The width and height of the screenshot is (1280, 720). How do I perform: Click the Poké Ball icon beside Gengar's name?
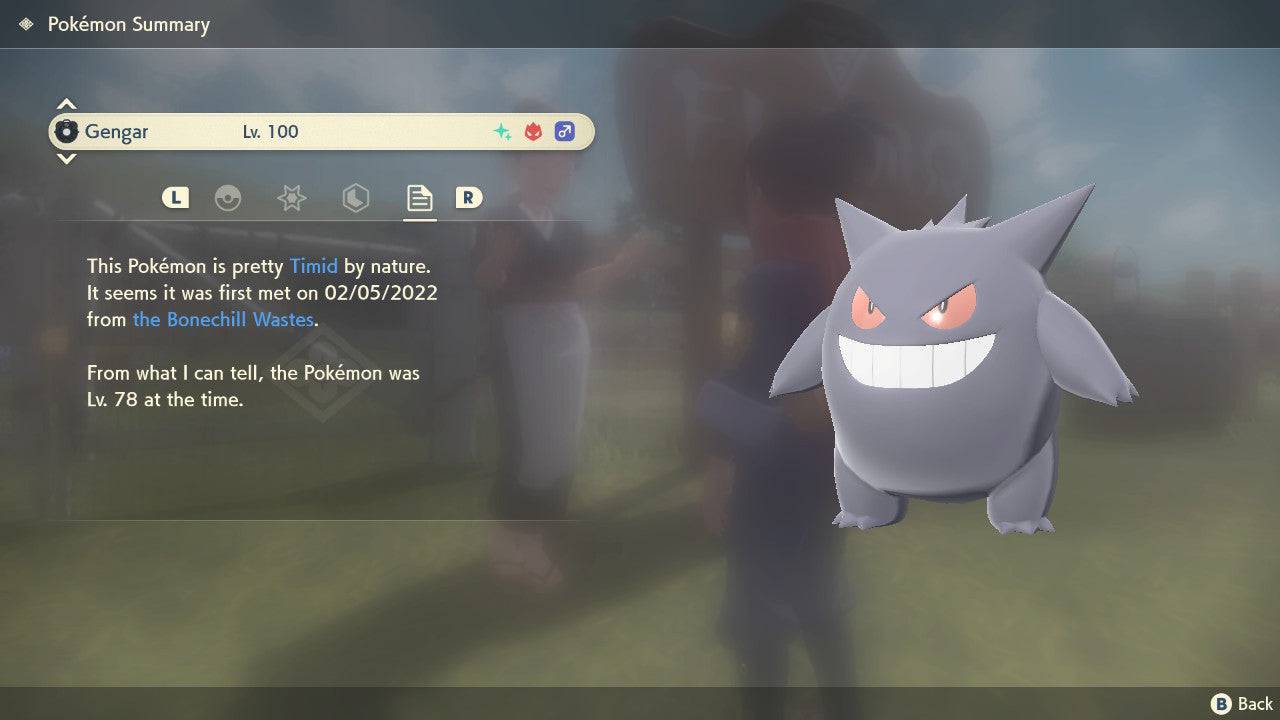coord(69,131)
